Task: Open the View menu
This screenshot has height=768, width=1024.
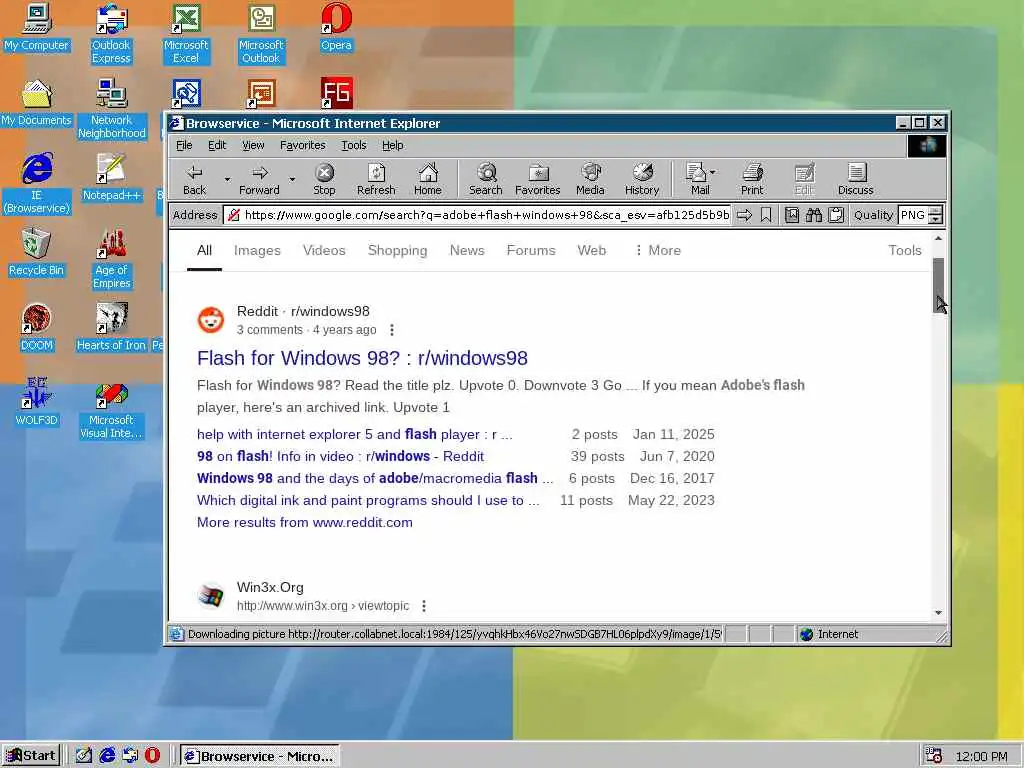Action: (253, 145)
